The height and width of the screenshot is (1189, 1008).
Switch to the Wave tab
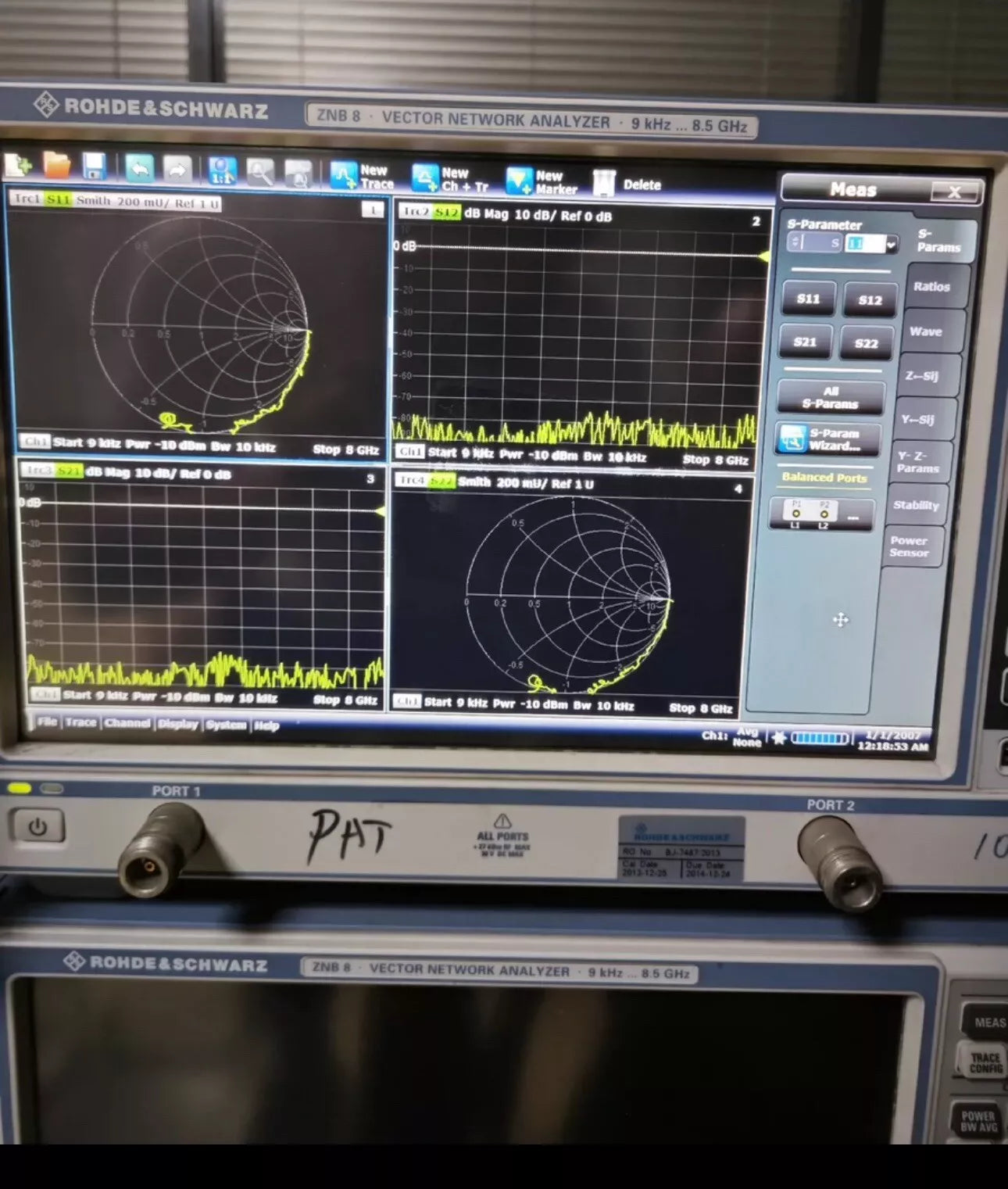[926, 331]
